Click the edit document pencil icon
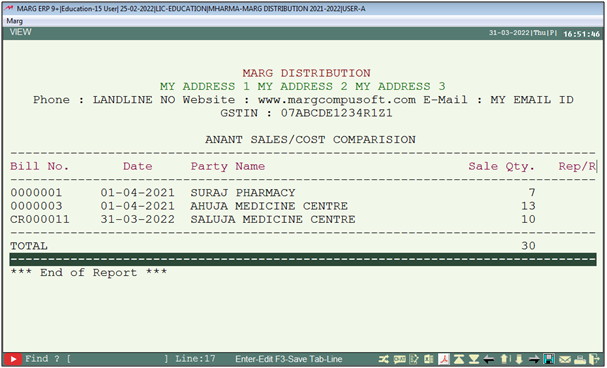The image size is (607, 368). click(x=414, y=359)
